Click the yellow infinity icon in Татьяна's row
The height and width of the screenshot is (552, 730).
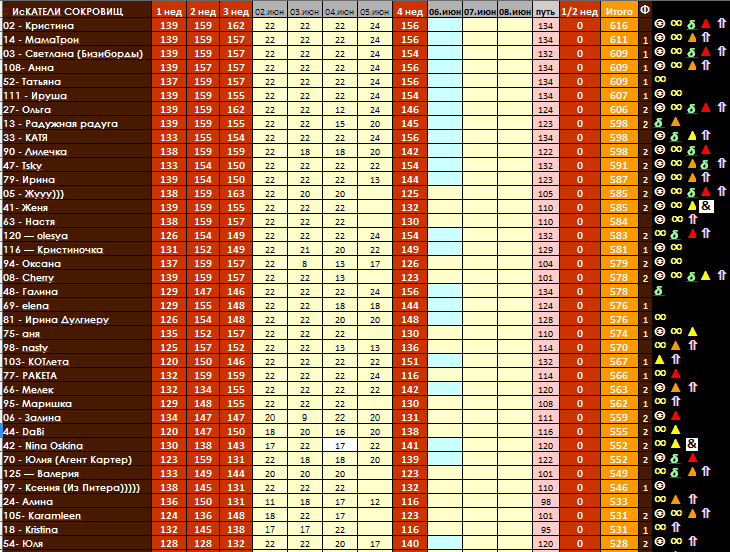pyautogui.click(x=660, y=80)
